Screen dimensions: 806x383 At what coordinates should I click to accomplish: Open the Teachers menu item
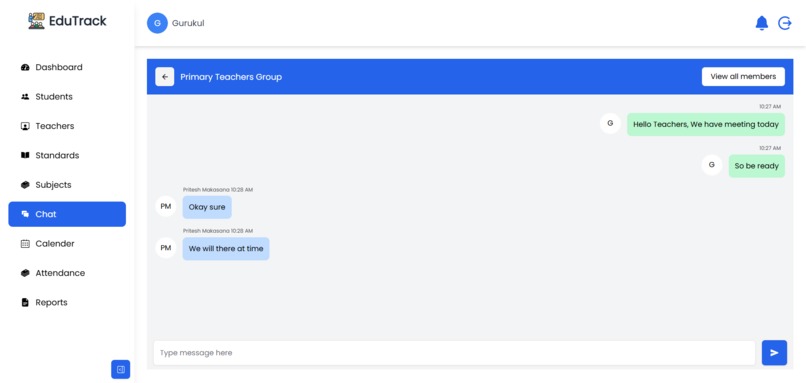[x=67, y=126]
